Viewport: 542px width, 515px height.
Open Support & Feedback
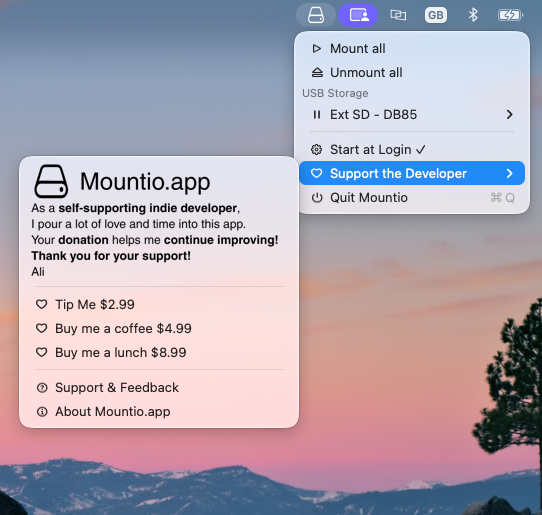159,388
